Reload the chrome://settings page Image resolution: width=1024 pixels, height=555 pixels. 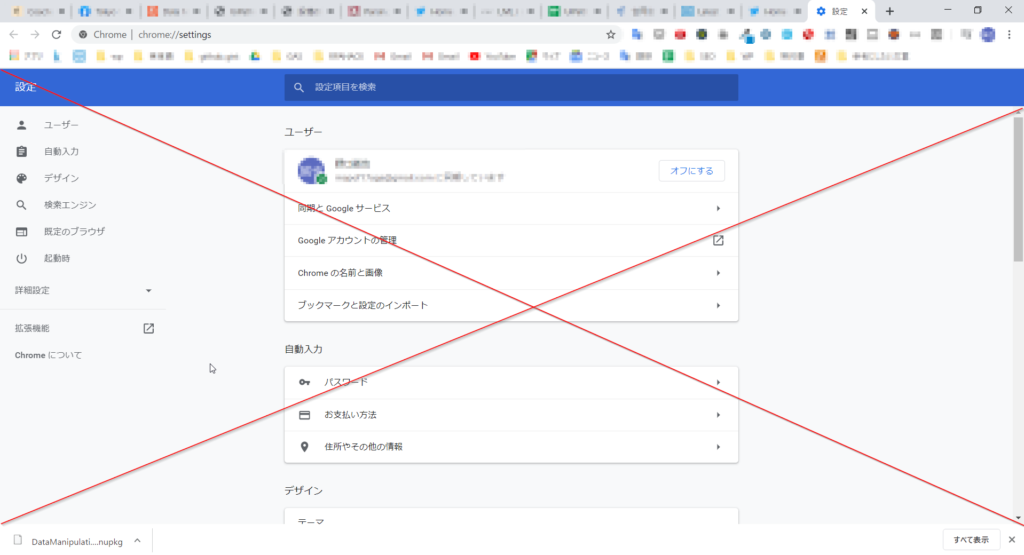click(56, 35)
